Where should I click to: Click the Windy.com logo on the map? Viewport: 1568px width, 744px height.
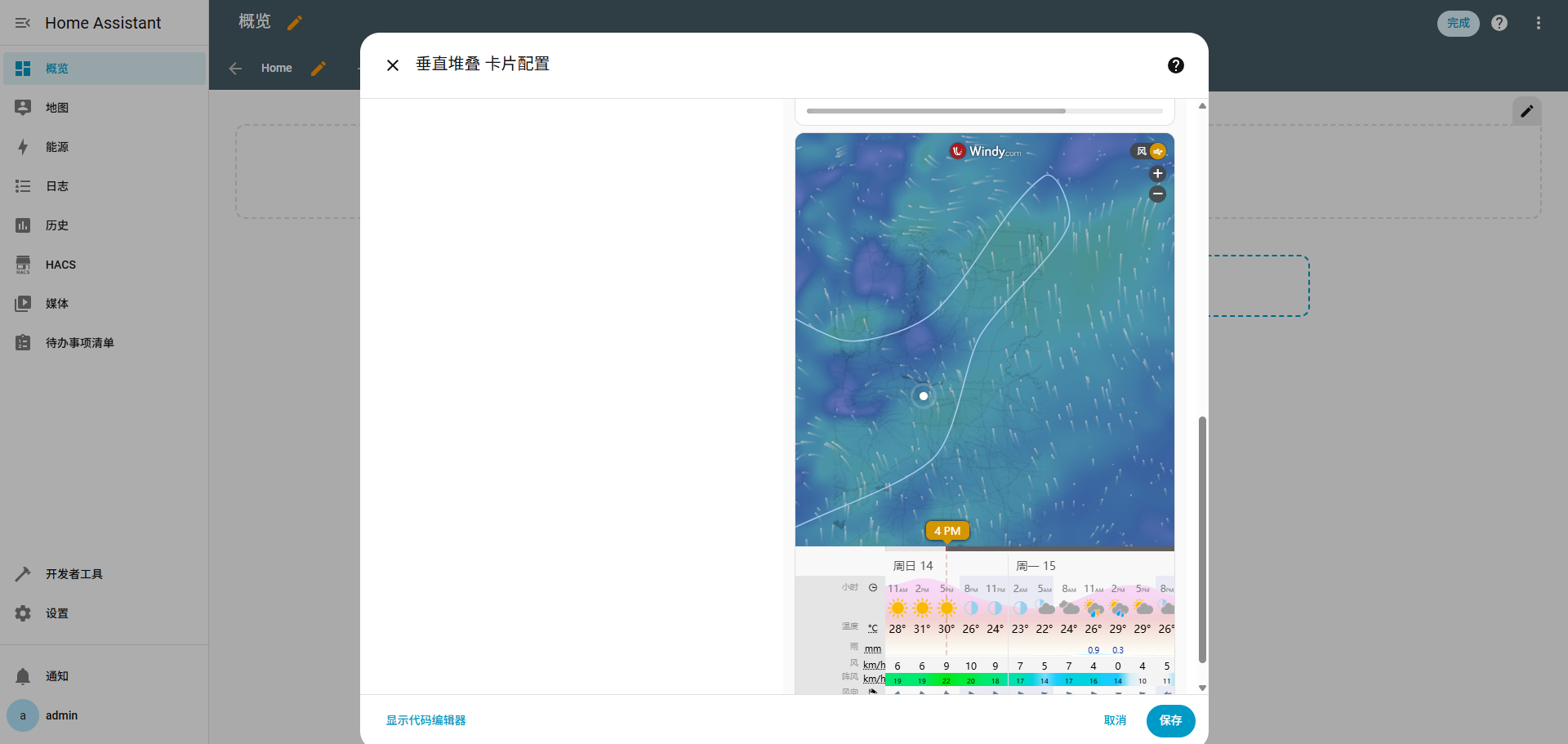tap(984, 151)
